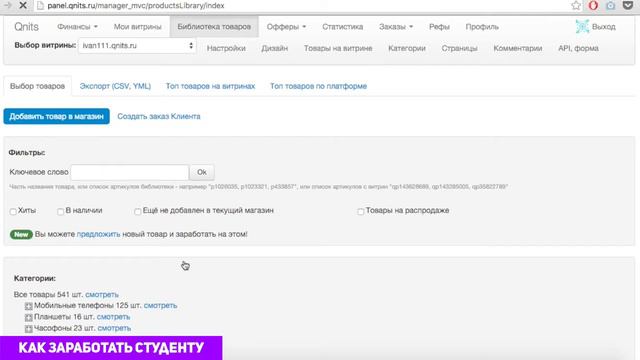Open the Профиль menu item

(x=482, y=27)
